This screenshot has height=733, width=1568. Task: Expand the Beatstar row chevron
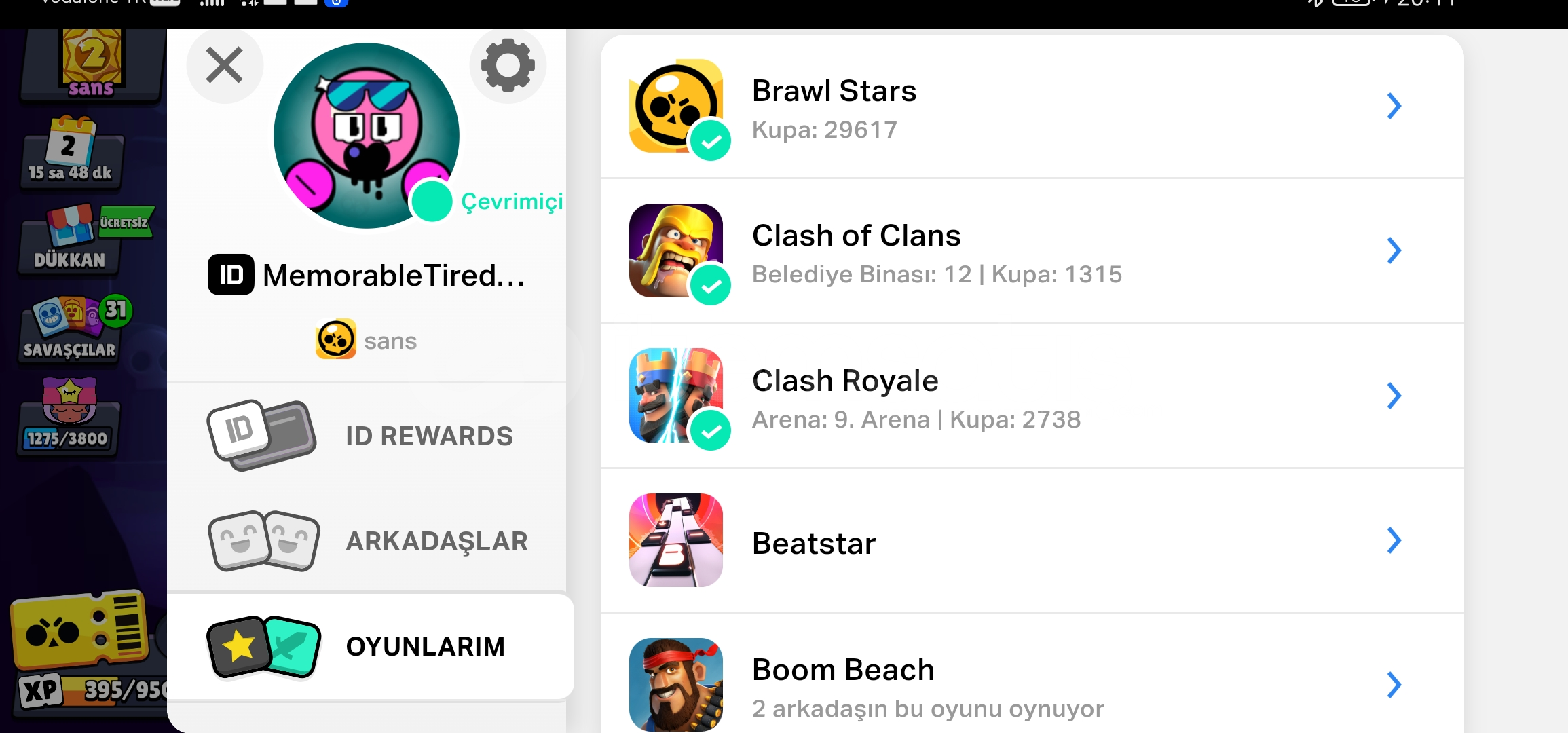click(x=1394, y=540)
